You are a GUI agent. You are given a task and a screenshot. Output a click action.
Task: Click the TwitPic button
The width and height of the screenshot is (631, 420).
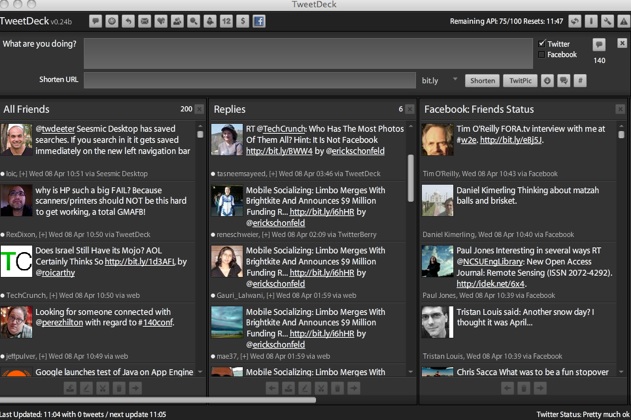519,80
